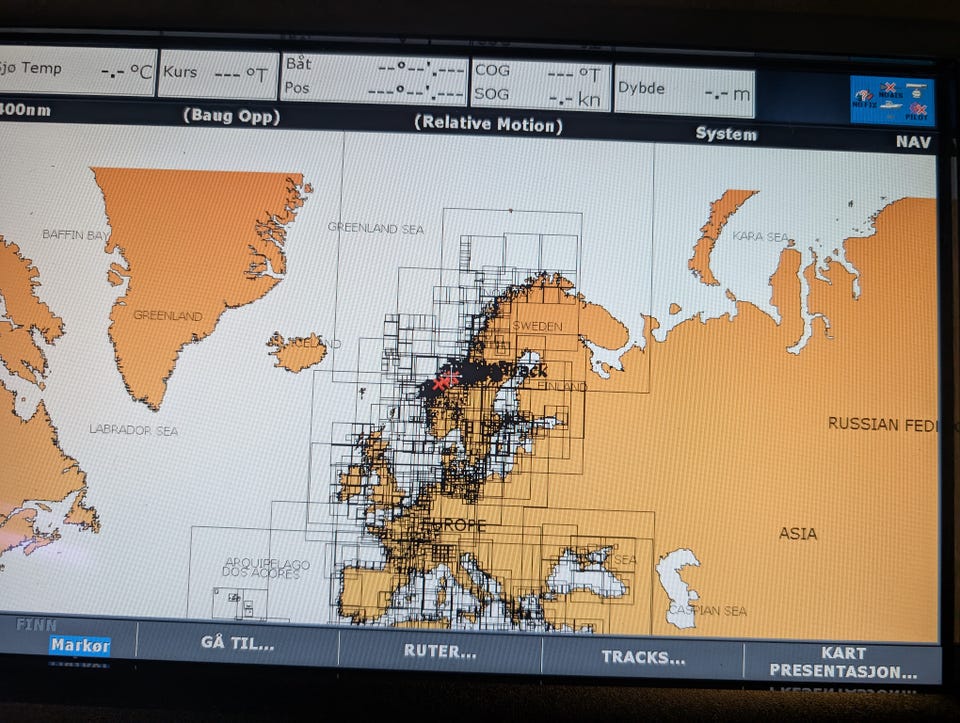Screen dimensions: 960x723
Task: Tap the PILOT autopilot status icon
Action: [917, 111]
